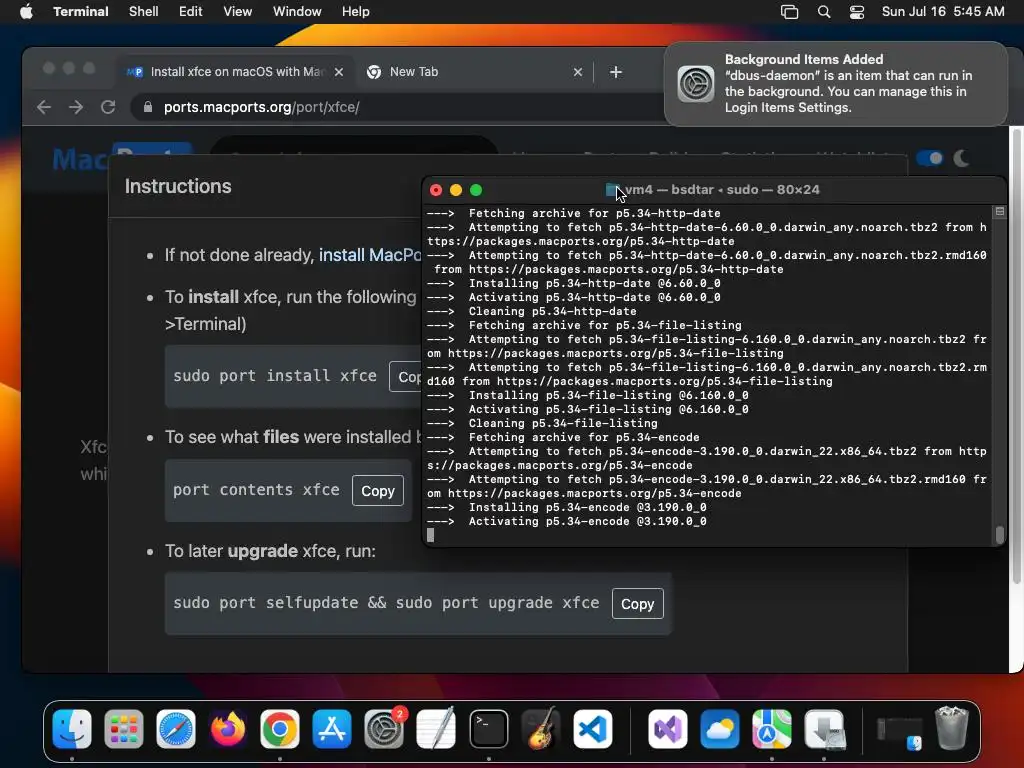Click the date and time in menu bar
Screen dimensions: 1024x768
[943, 12]
